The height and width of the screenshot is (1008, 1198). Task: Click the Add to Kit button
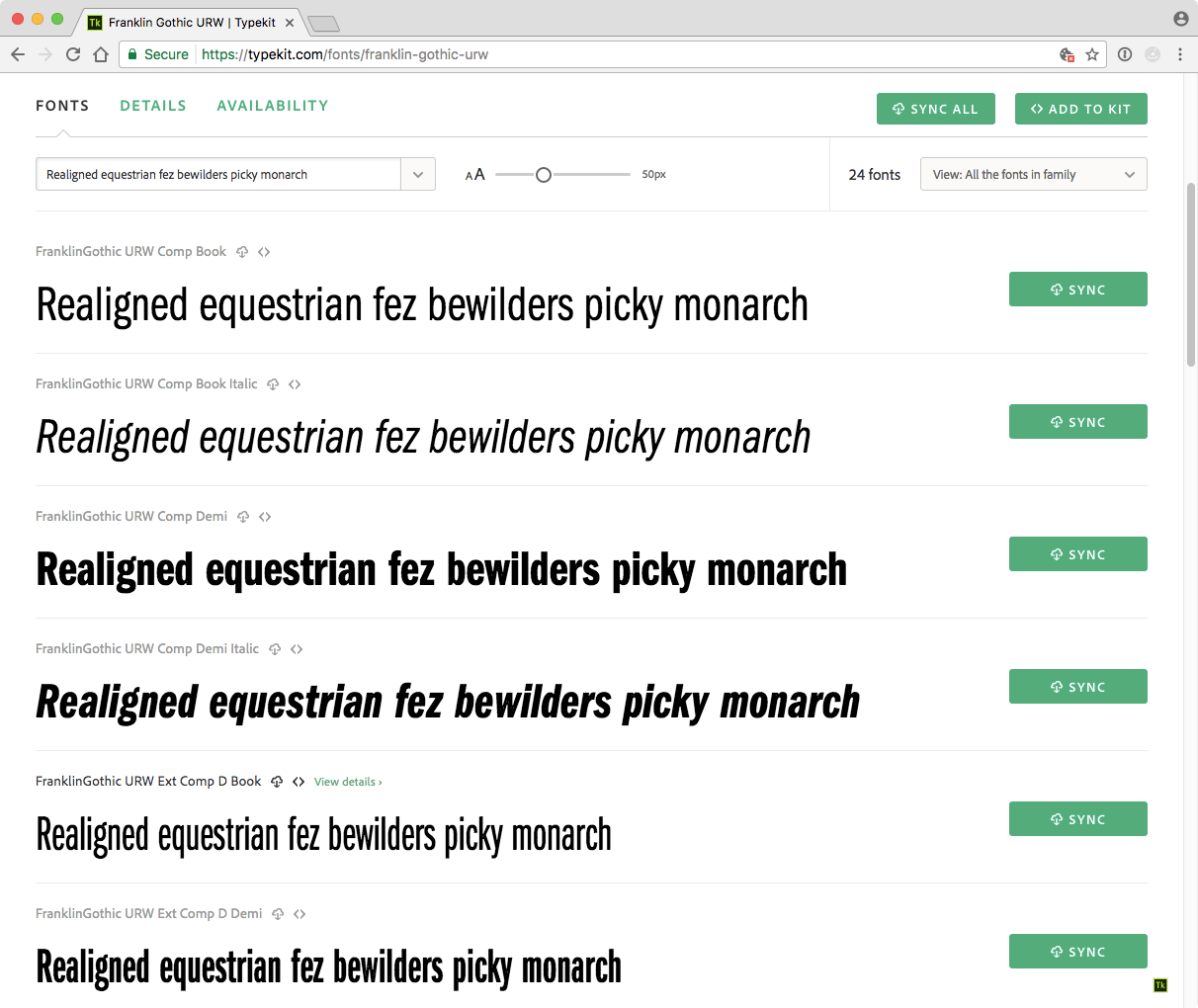(1081, 109)
